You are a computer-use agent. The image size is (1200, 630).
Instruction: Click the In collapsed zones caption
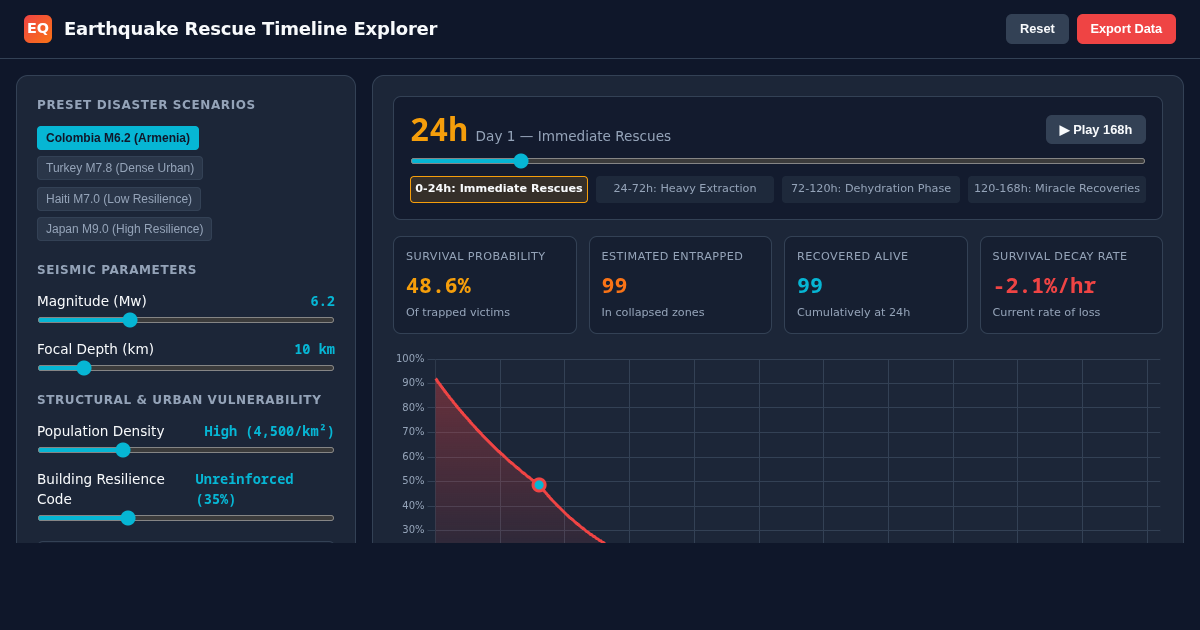pos(653,313)
